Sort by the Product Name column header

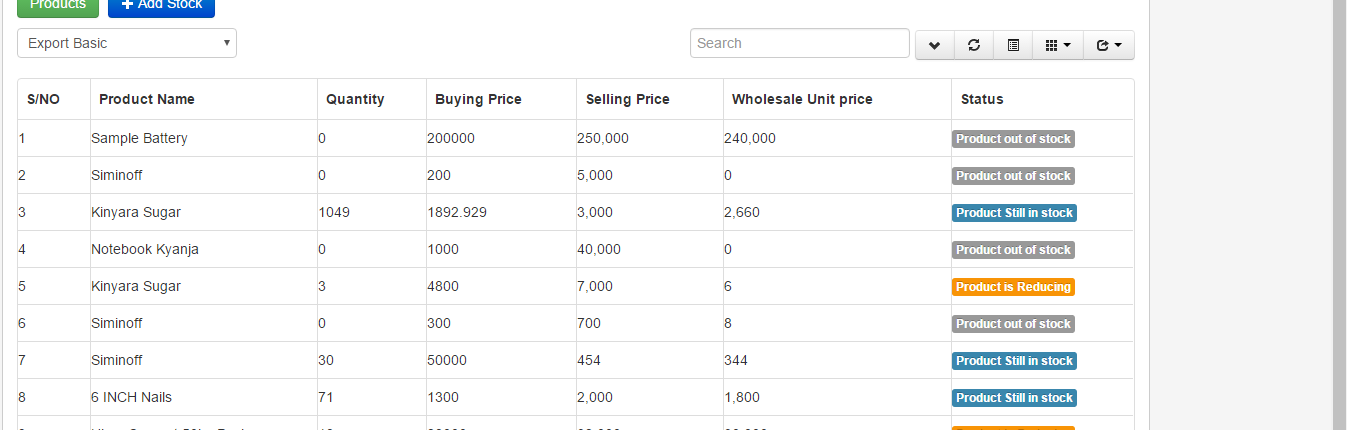147,99
